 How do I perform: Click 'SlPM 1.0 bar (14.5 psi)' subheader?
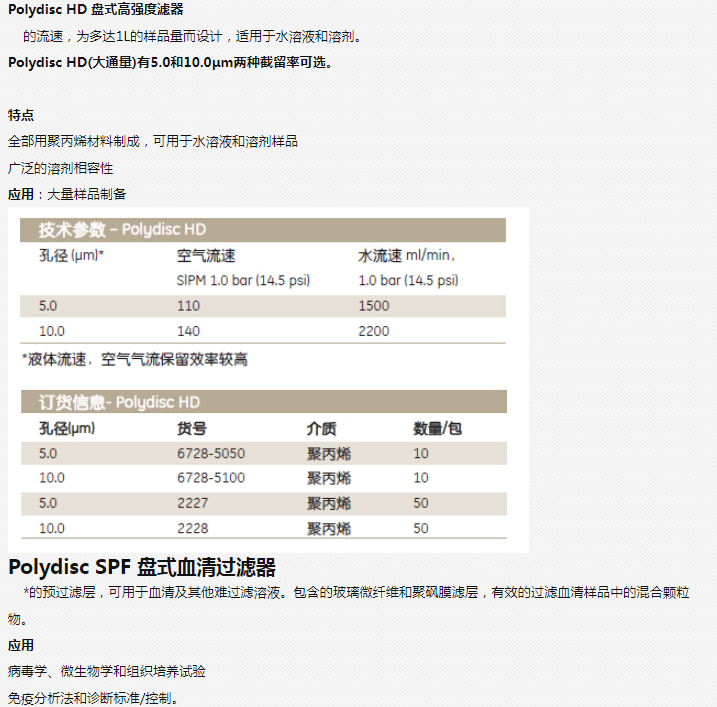pyautogui.click(x=243, y=280)
